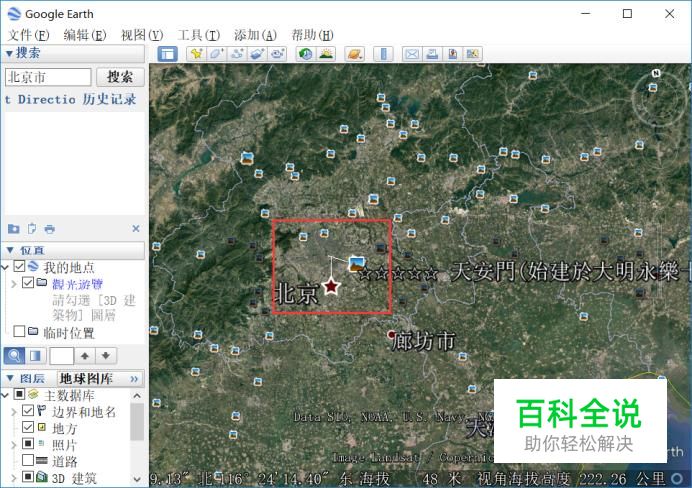Open the 视图(V) menu
692x488 pixels.
tap(142, 35)
